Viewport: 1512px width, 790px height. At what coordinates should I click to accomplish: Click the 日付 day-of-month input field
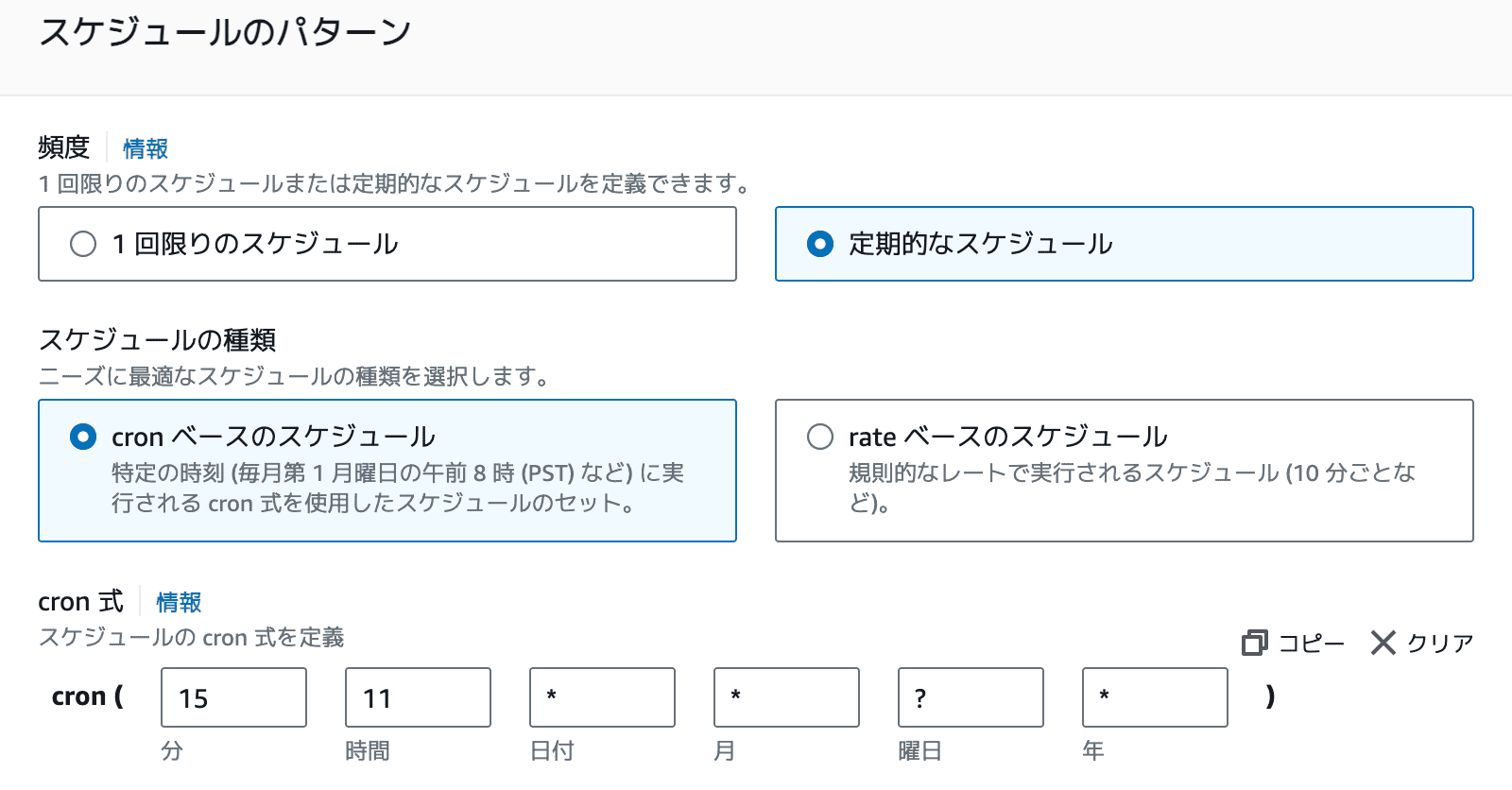pos(602,697)
